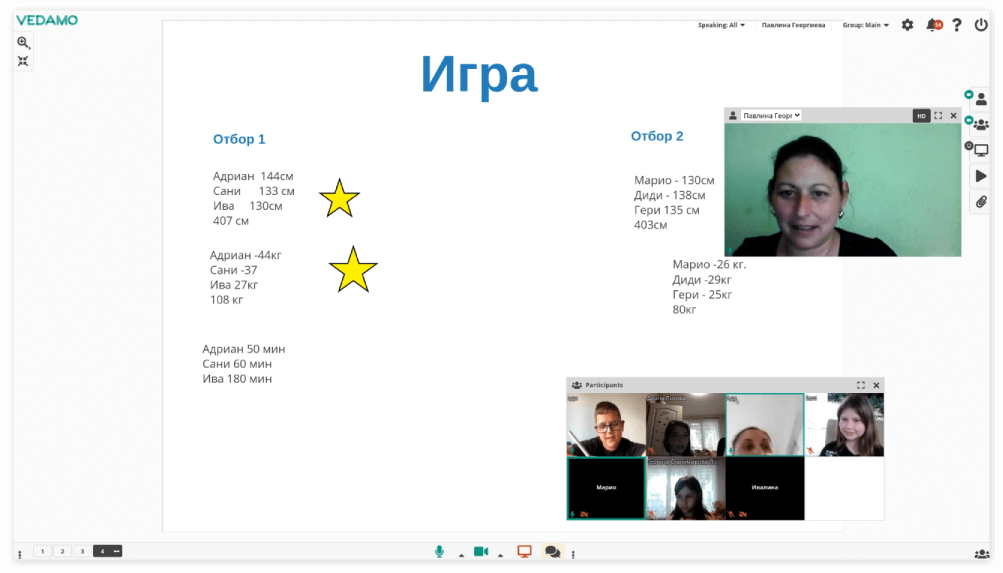This screenshot has height=573, width=1003.
Task: Maximize the Participants panel to fullscreen
Action: click(860, 385)
